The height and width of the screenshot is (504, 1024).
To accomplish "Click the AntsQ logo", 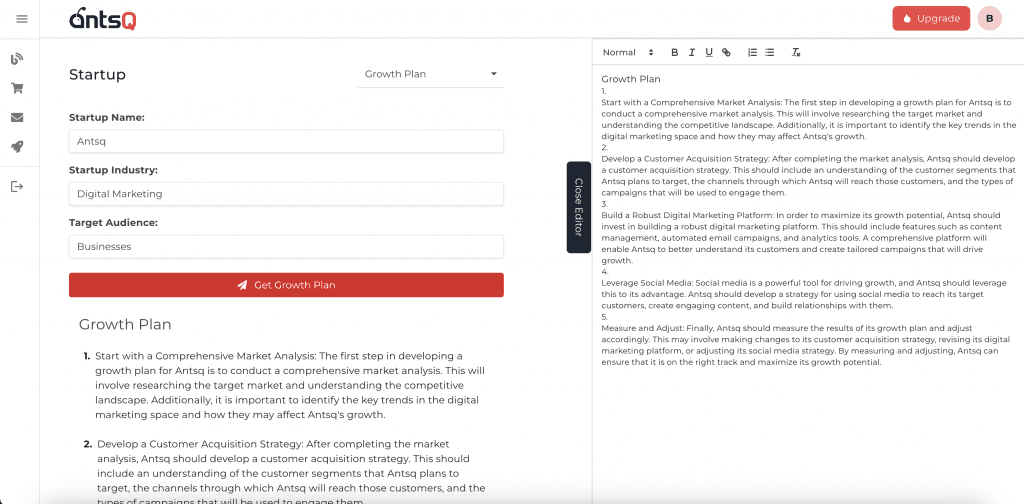I will (x=103, y=19).
